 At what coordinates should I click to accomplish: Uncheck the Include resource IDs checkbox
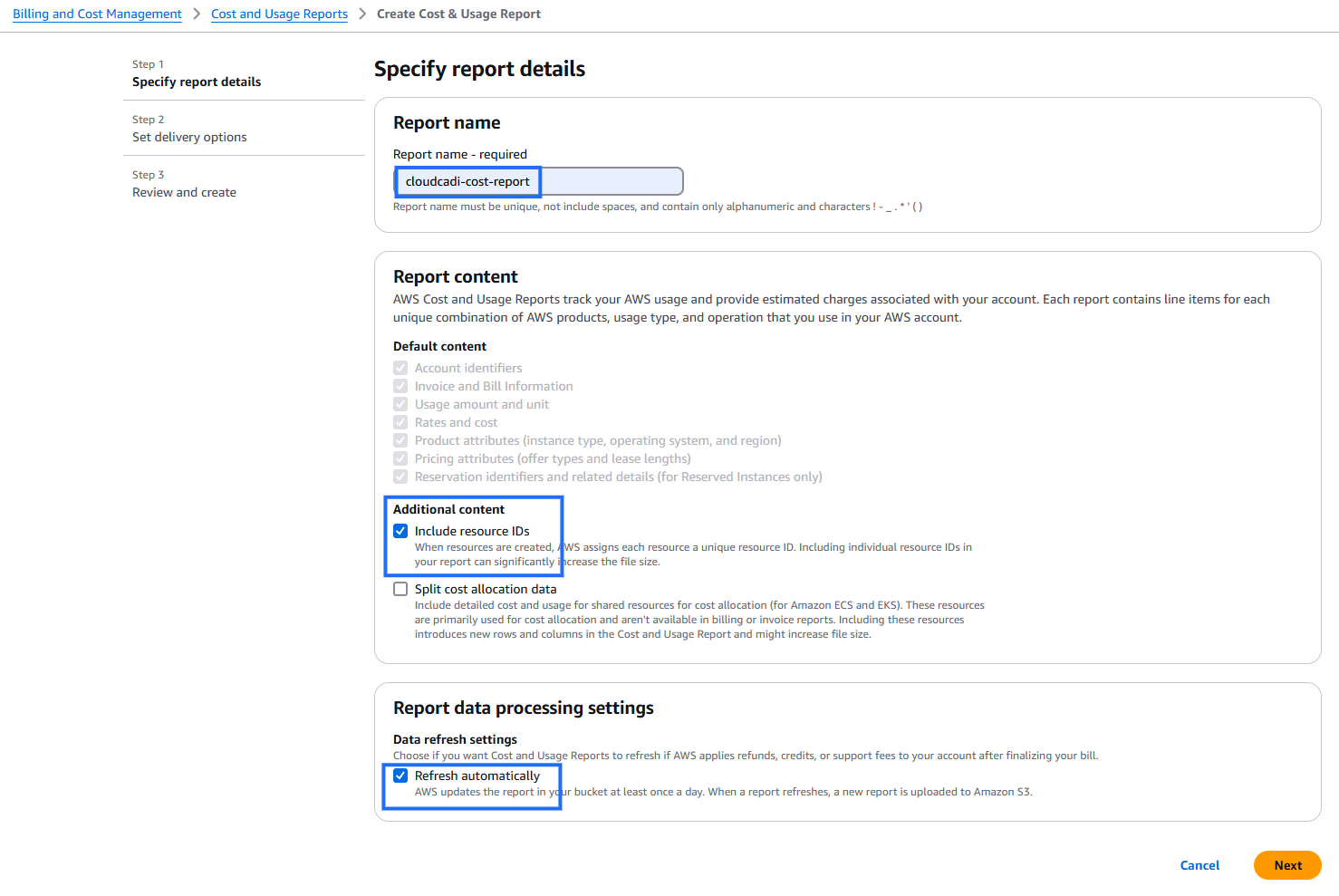[400, 531]
